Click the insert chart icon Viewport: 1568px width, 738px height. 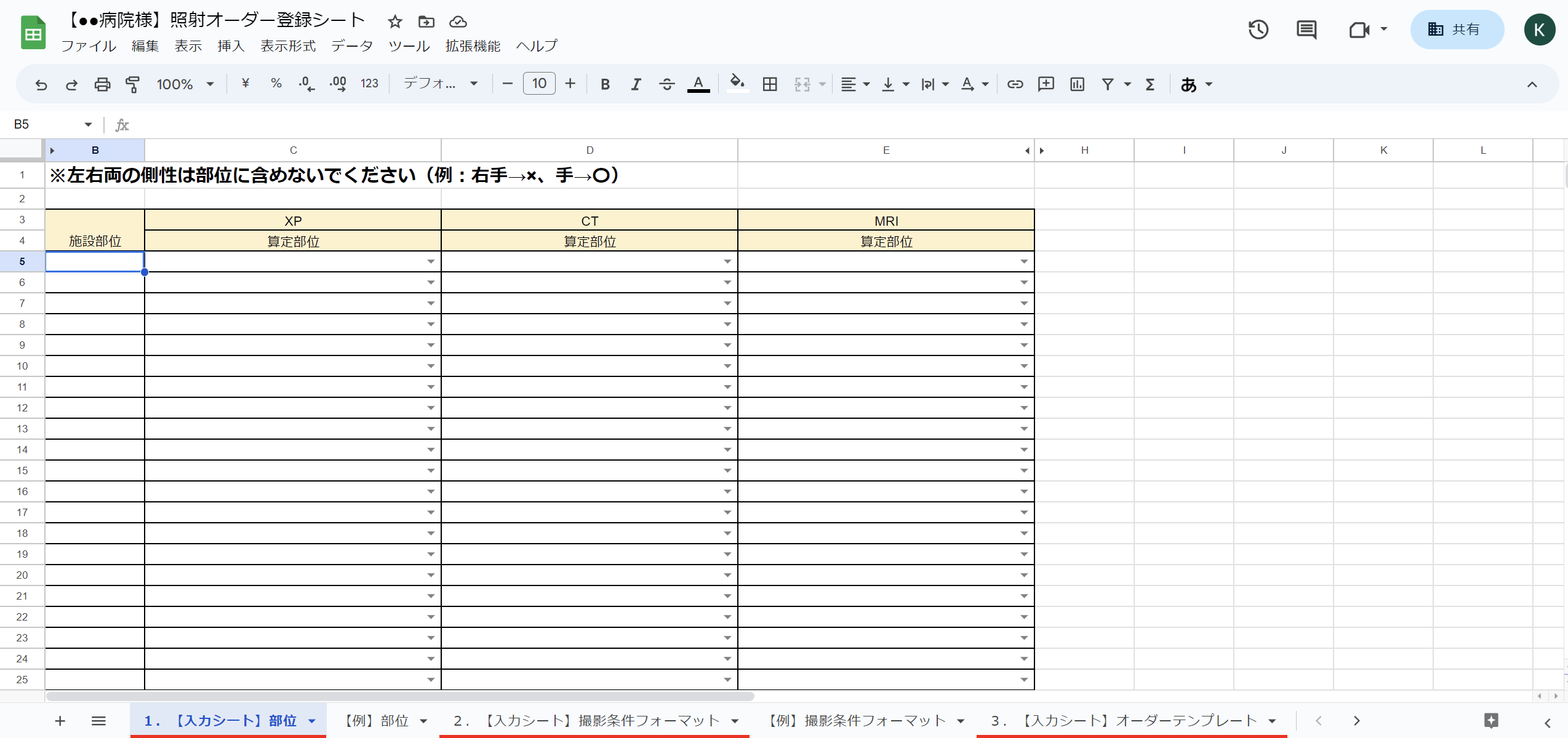(1077, 84)
